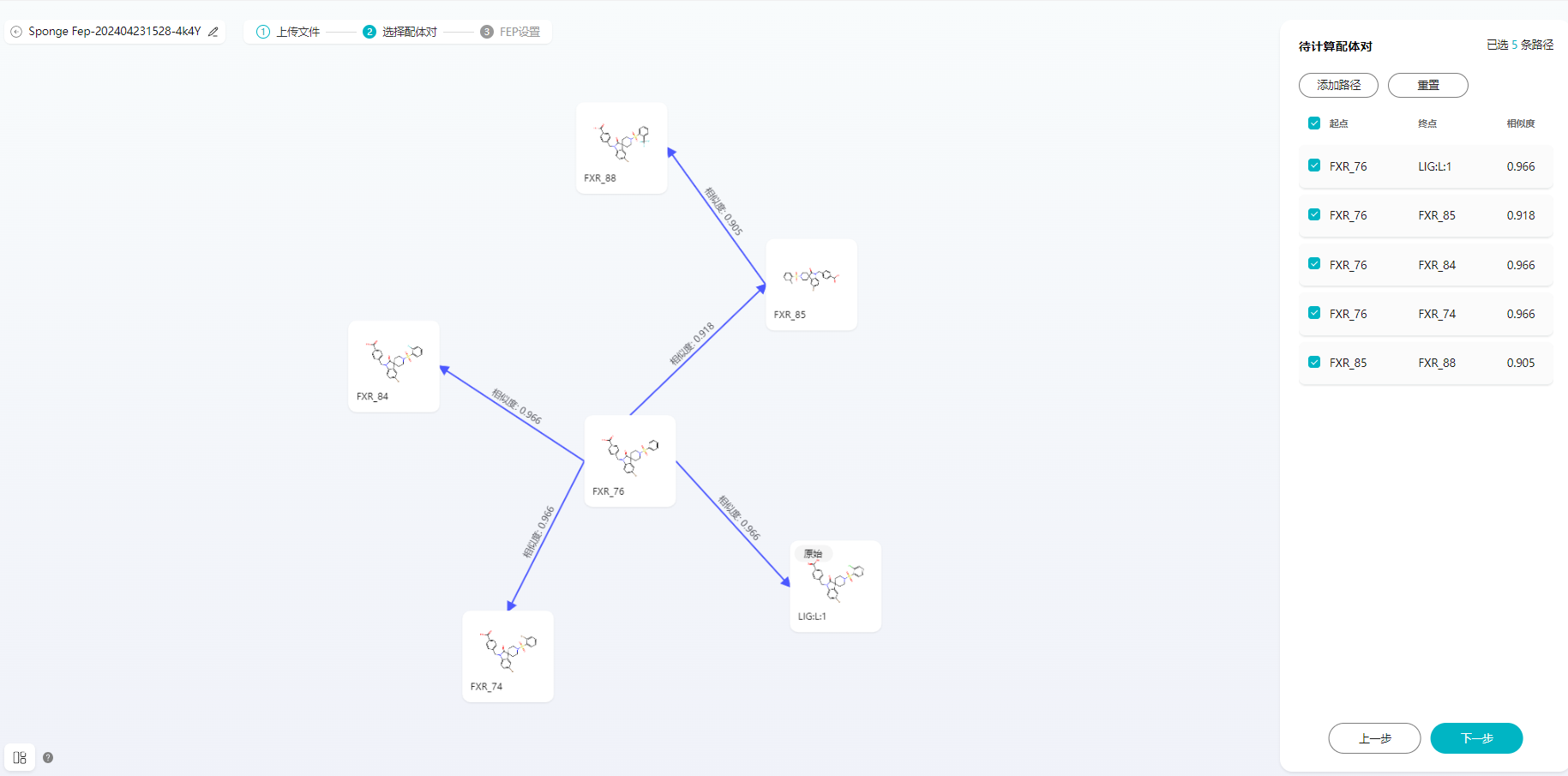Click endpoint FXR_88 in the path list
The width and height of the screenshot is (1568, 776).
pos(1437,363)
